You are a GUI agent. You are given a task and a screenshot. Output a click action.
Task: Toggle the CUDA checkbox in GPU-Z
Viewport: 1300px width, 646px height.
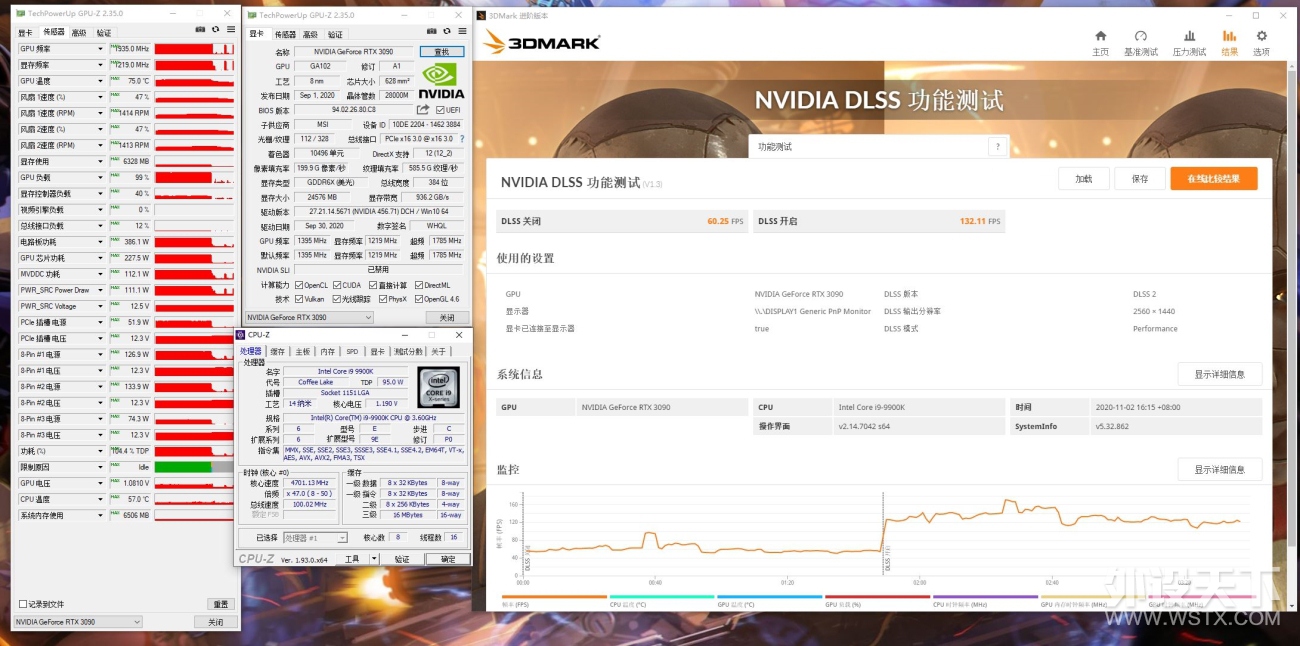point(336,285)
